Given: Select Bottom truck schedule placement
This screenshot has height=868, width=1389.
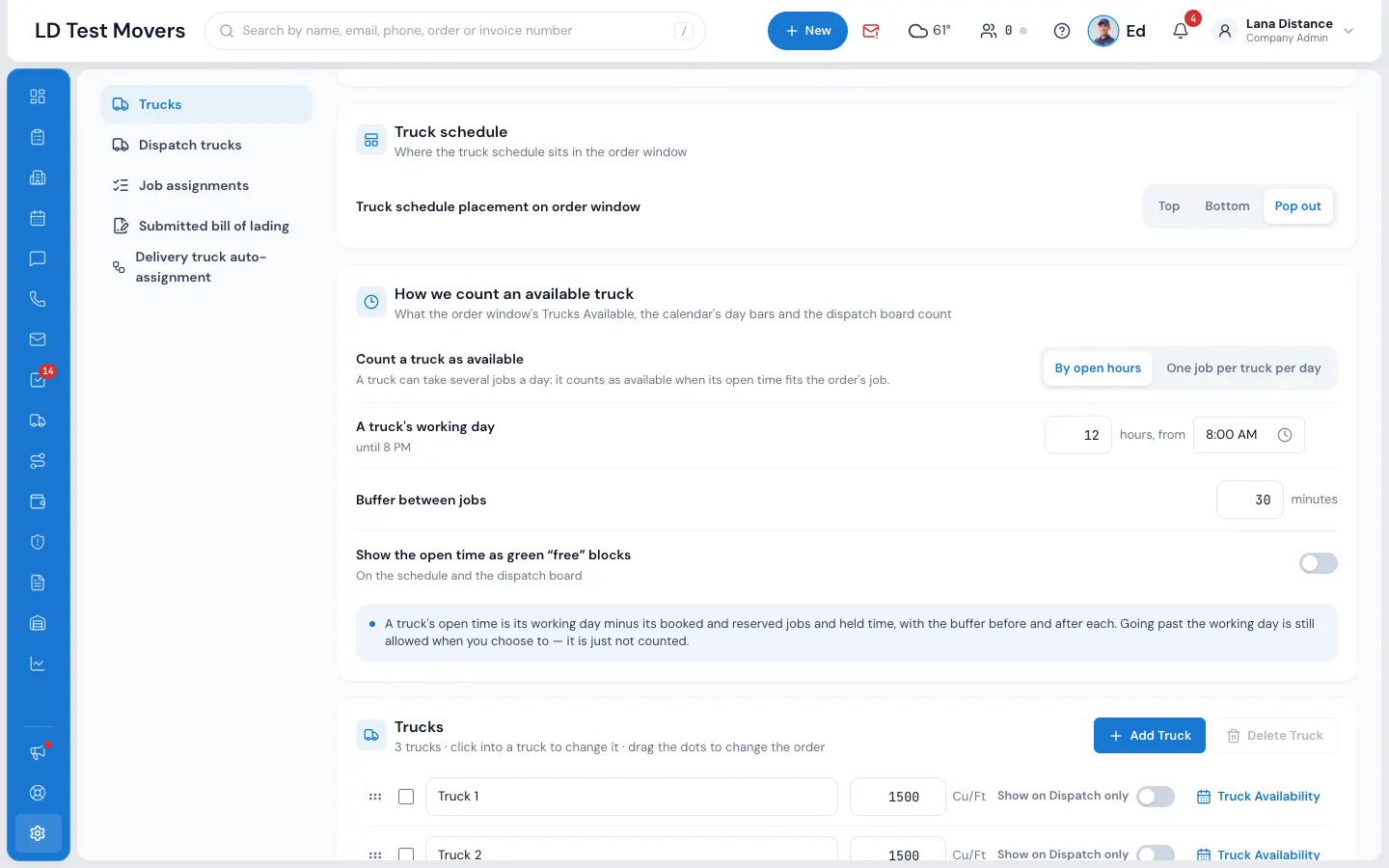Looking at the screenshot, I should 1227,206.
